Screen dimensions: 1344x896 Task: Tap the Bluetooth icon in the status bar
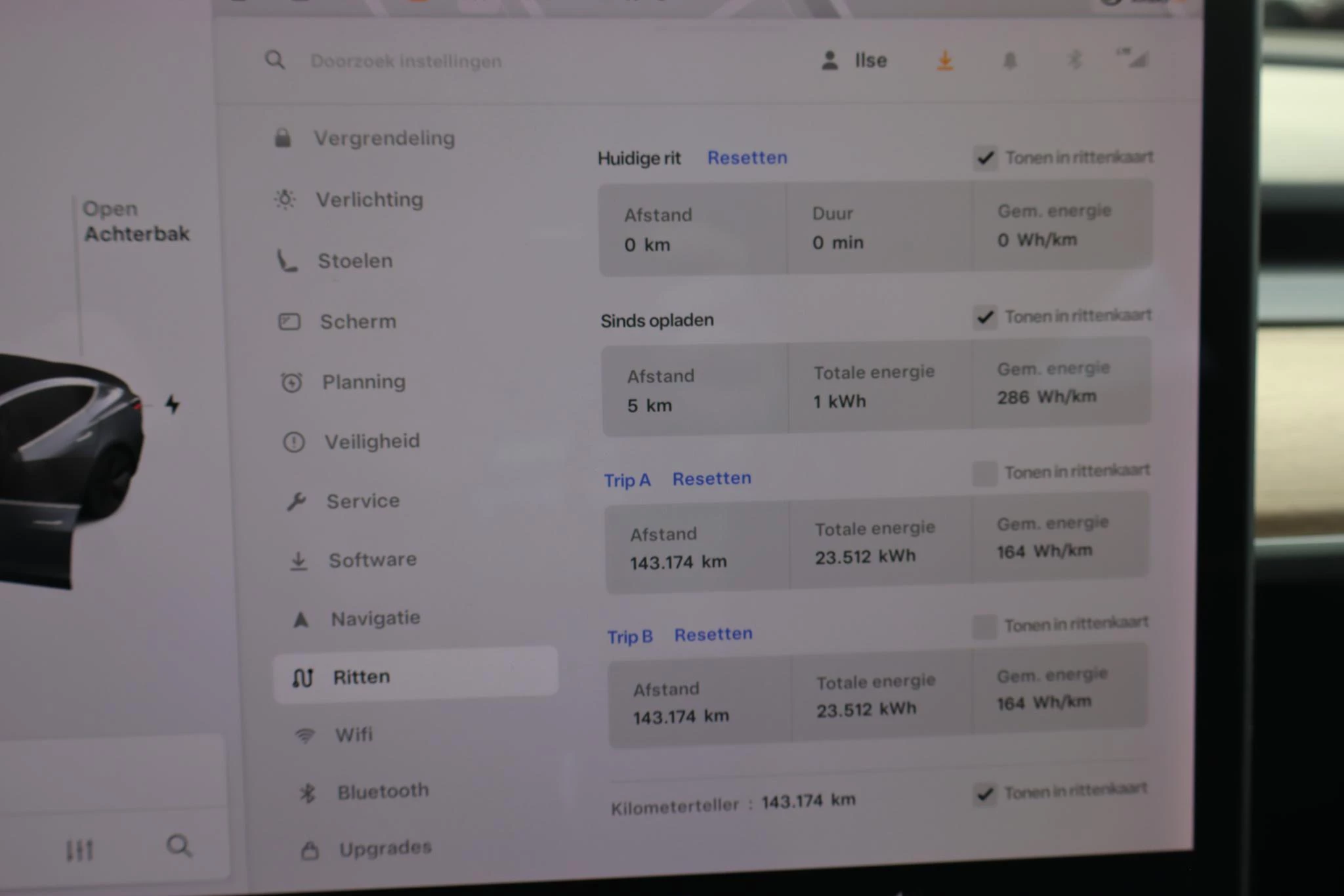coord(1074,60)
